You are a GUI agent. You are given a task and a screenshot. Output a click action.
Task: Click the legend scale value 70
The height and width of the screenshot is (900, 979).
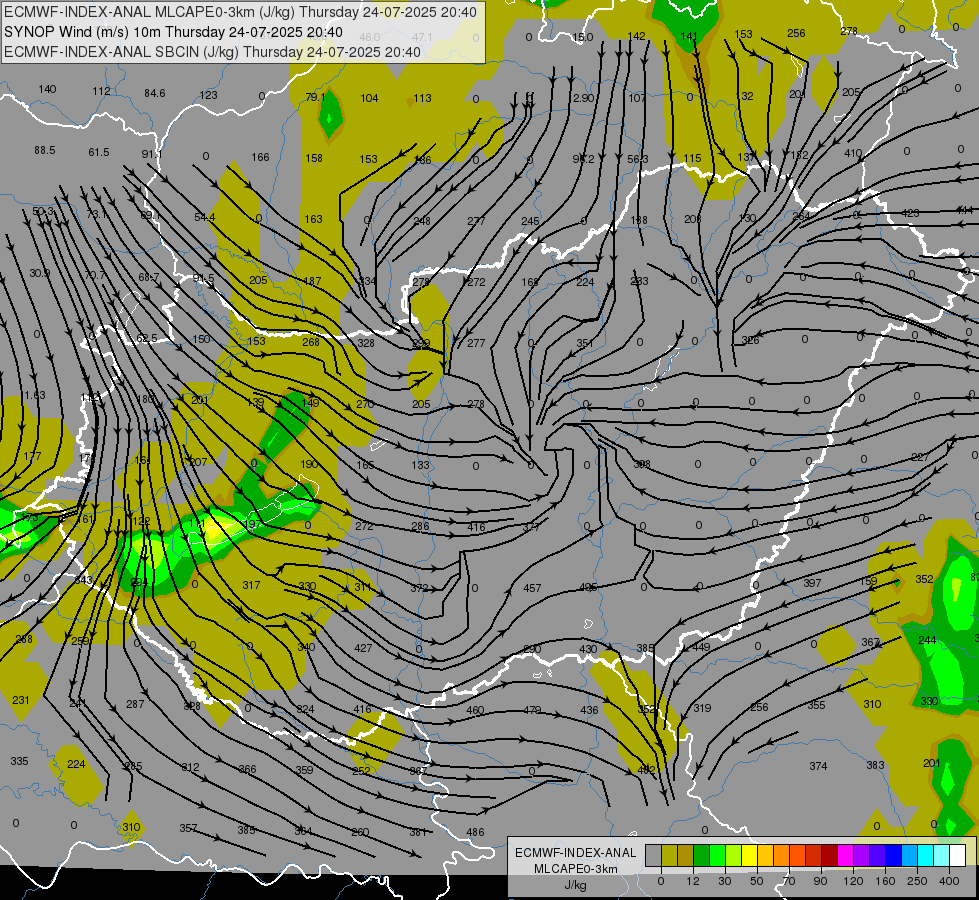(x=789, y=881)
